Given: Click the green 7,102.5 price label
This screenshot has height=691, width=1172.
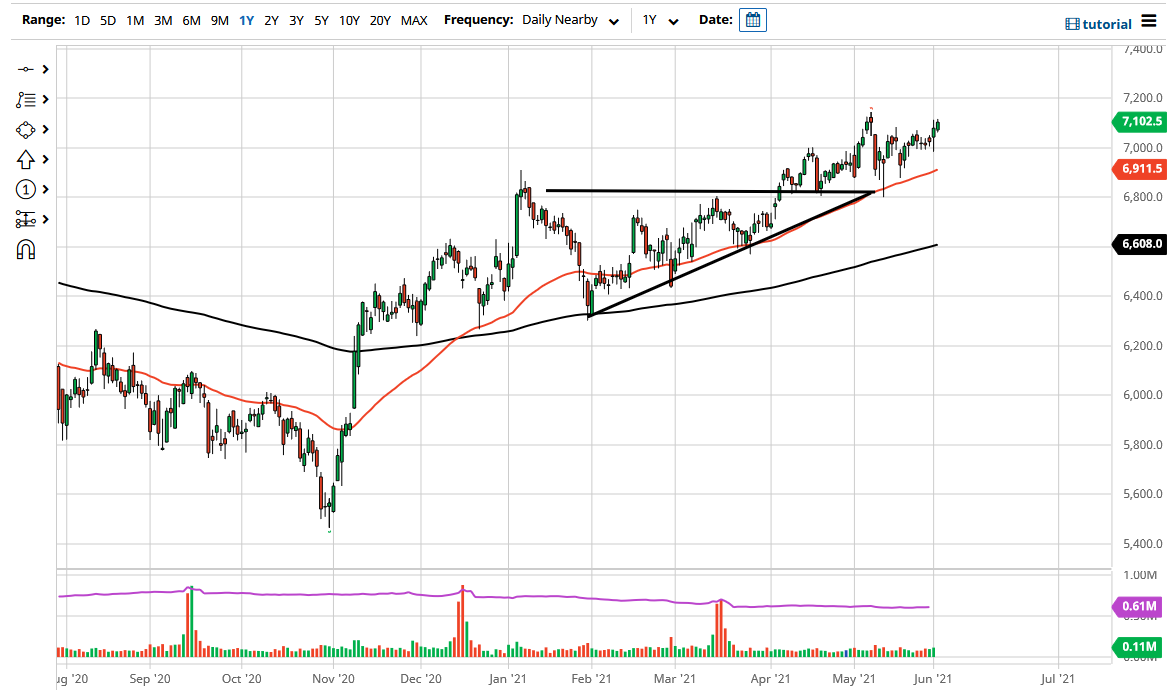Looking at the screenshot, I should (x=1143, y=121).
